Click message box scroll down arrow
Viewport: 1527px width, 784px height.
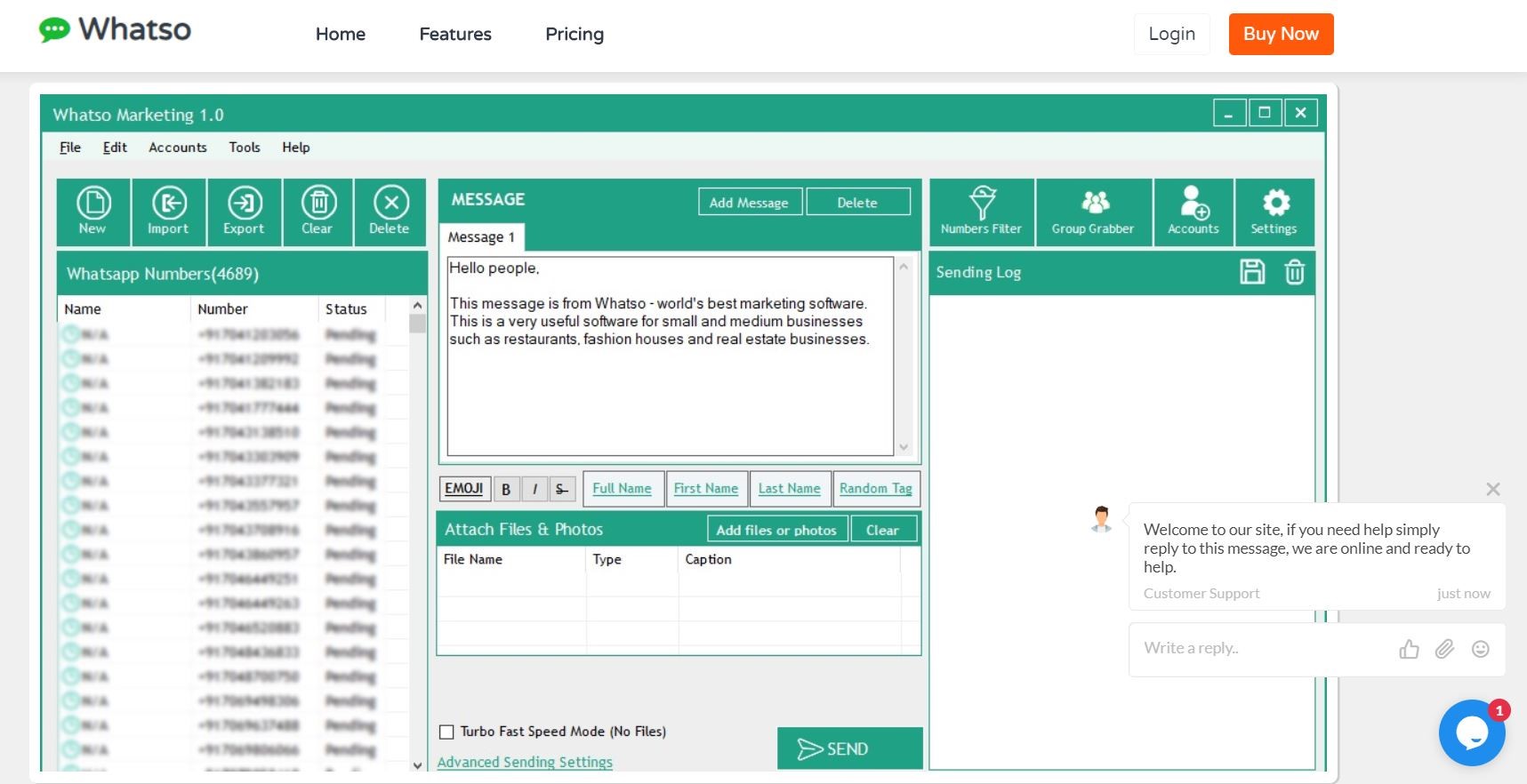click(904, 447)
